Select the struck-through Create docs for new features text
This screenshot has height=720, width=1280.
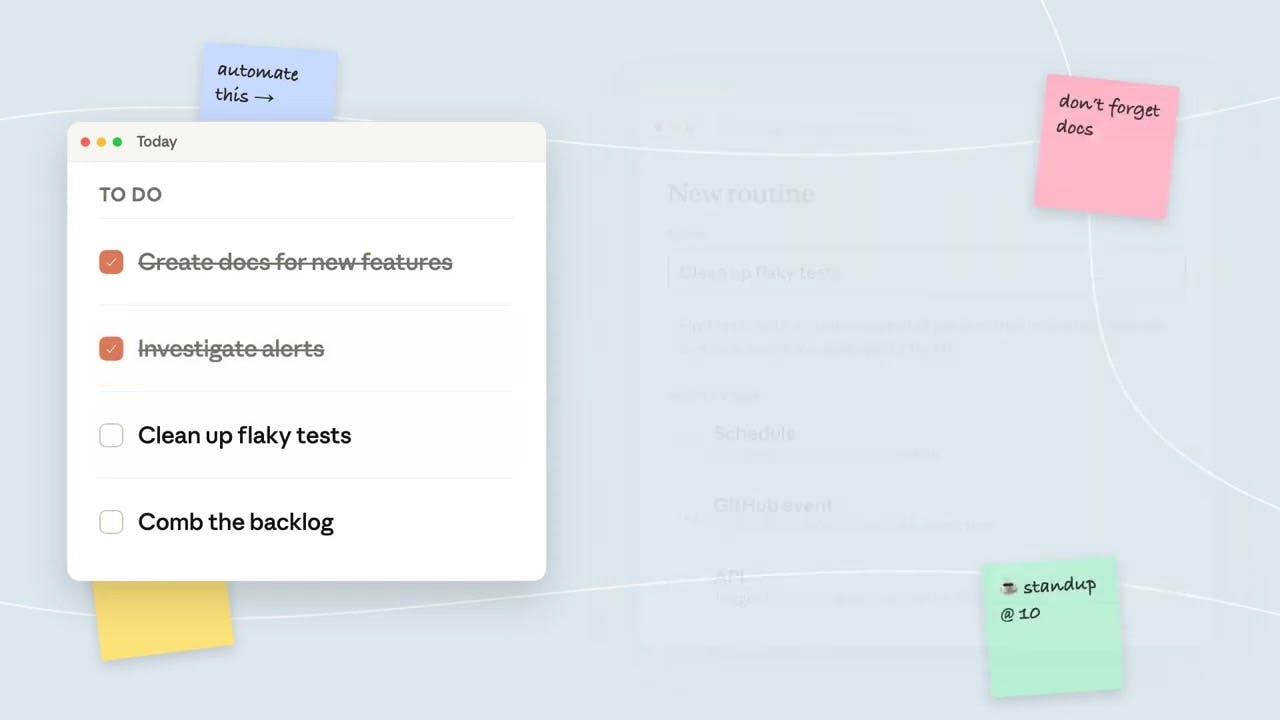(295, 262)
